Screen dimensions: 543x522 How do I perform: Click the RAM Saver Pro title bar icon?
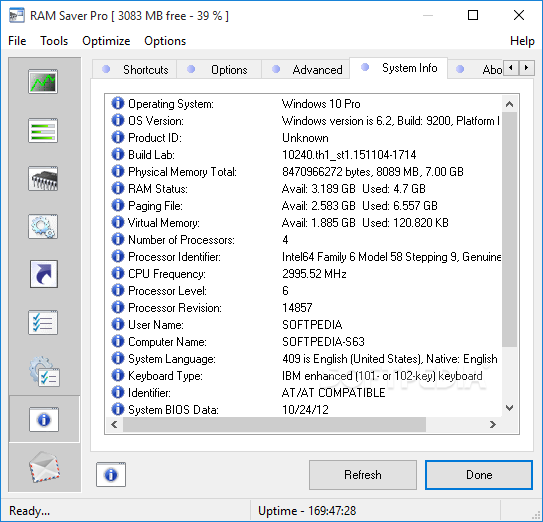pos(17,16)
